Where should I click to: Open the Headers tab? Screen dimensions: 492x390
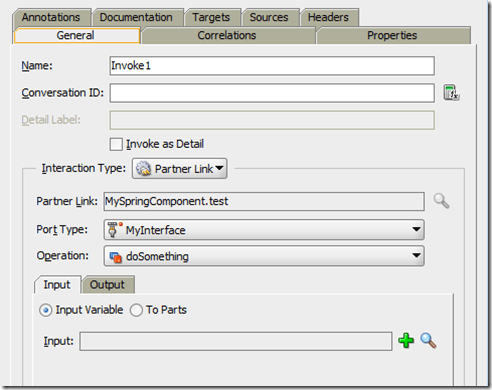(329, 17)
